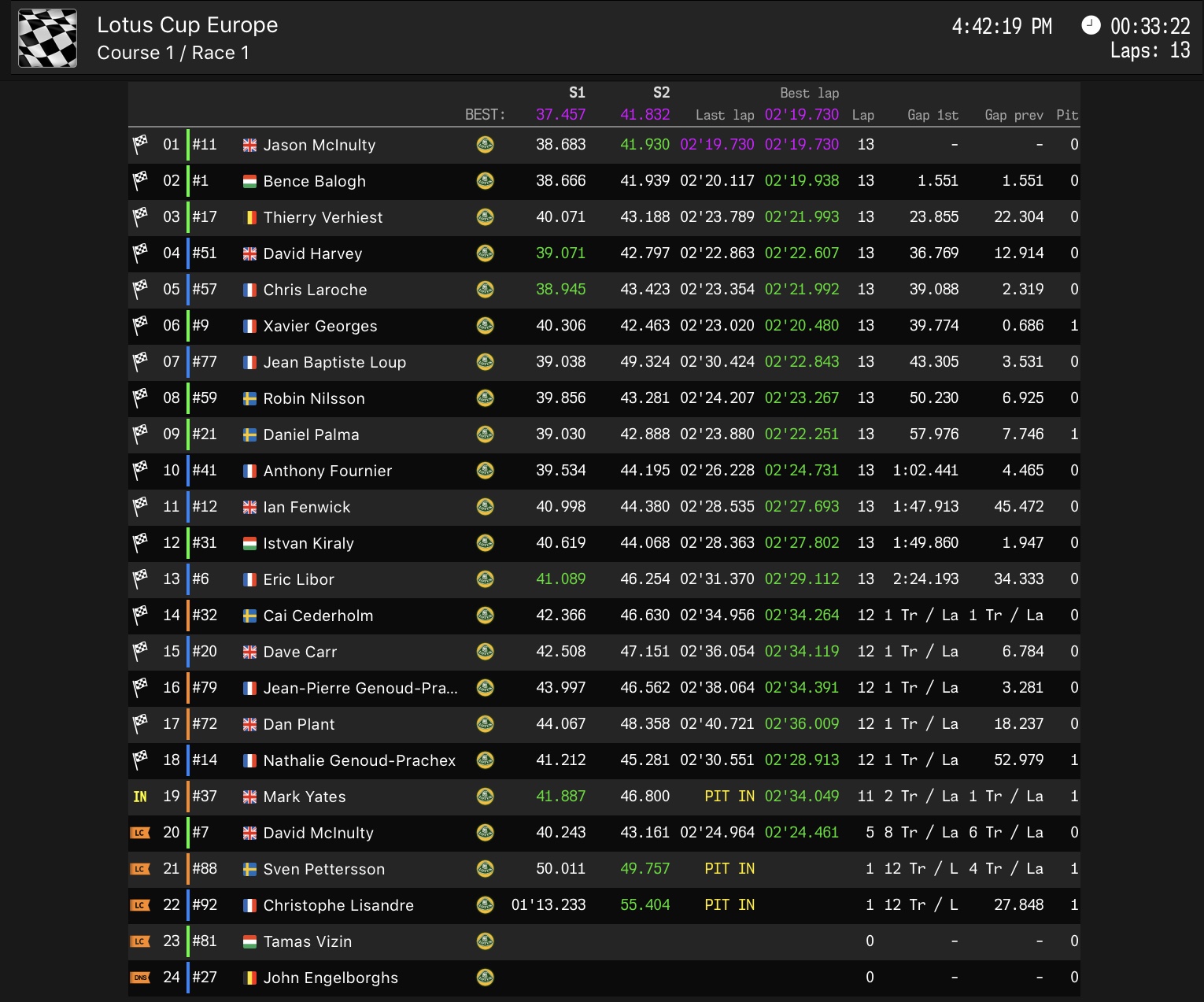Screen dimensions: 1204x1002
Task: Click position 19 in Mark Yates' row
Action: [x=171, y=796]
